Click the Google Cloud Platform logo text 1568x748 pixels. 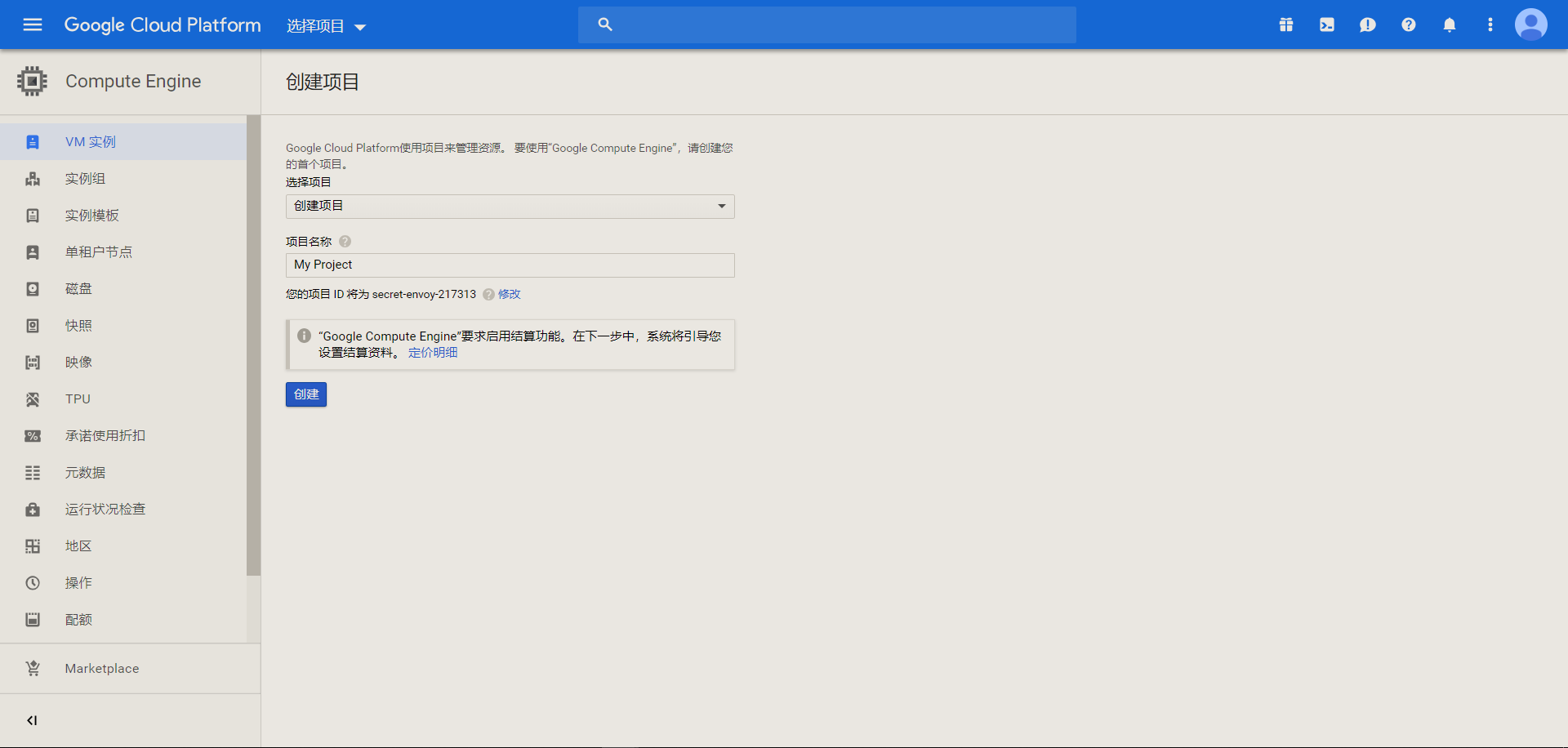point(163,25)
